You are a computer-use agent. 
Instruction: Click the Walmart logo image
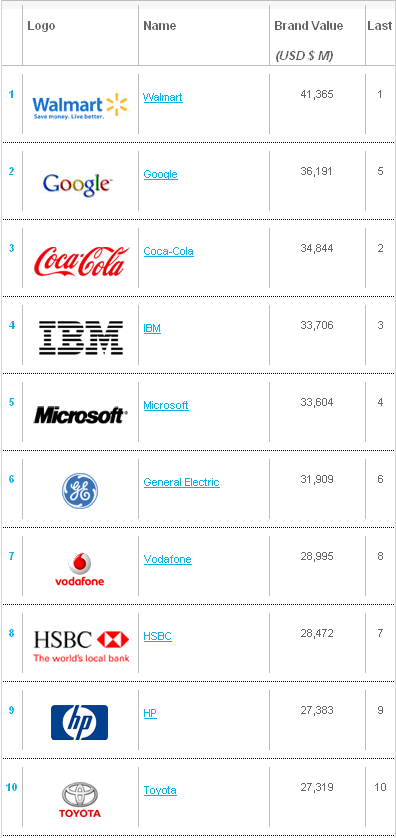80,107
